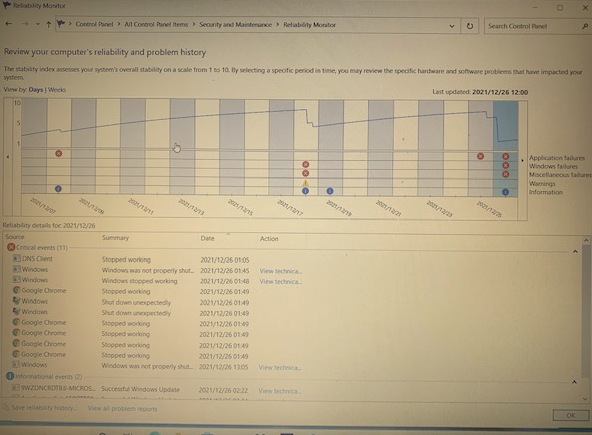Move the chart to earlier dates with left arrow
Screen dimensions: 592x435
click(x=8, y=157)
